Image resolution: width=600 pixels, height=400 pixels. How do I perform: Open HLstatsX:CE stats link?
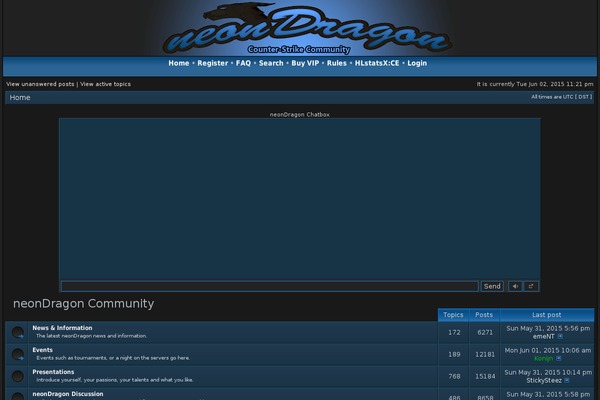click(x=377, y=63)
